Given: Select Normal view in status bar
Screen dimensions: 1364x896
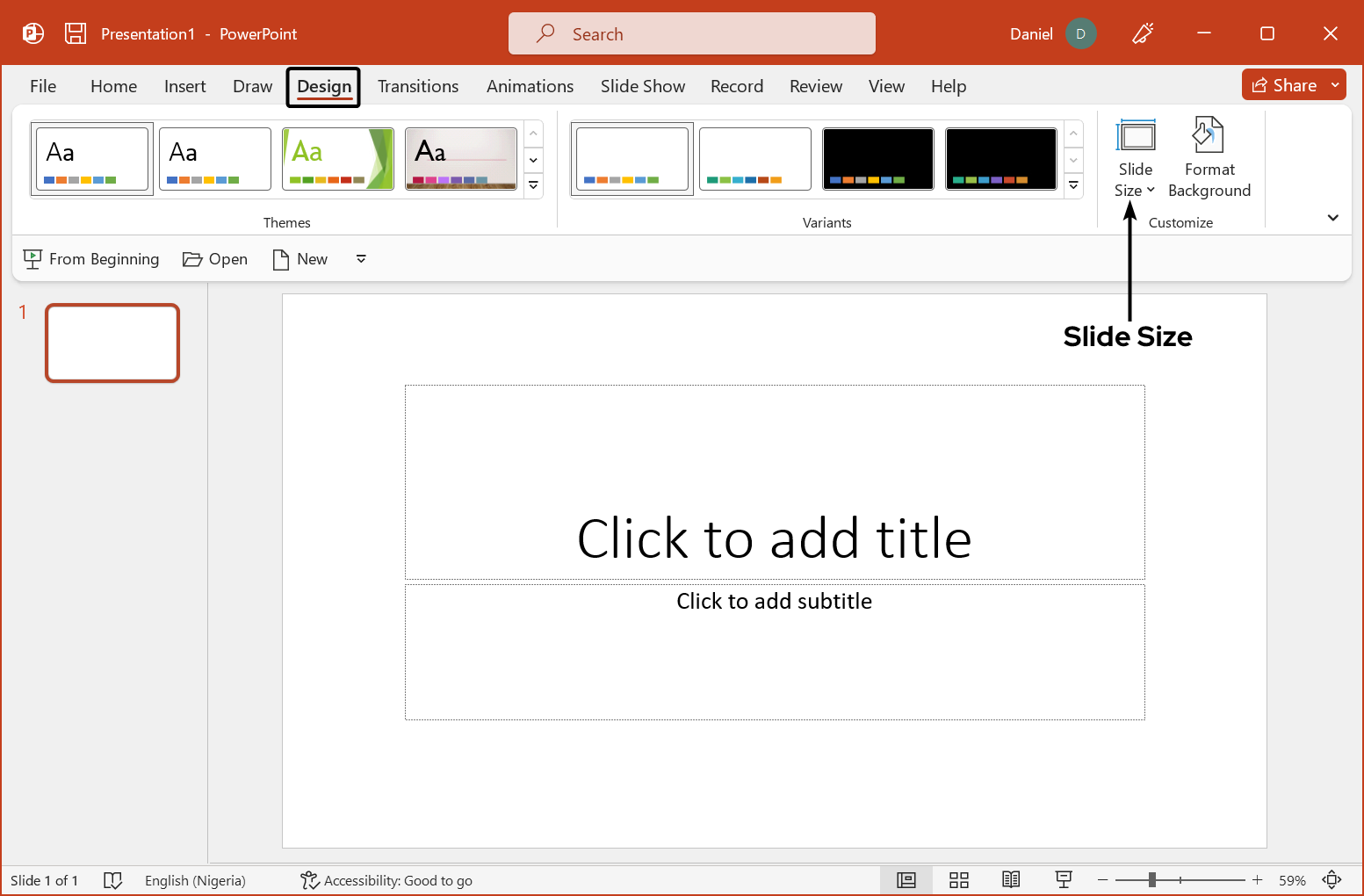Looking at the screenshot, I should click(906, 879).
